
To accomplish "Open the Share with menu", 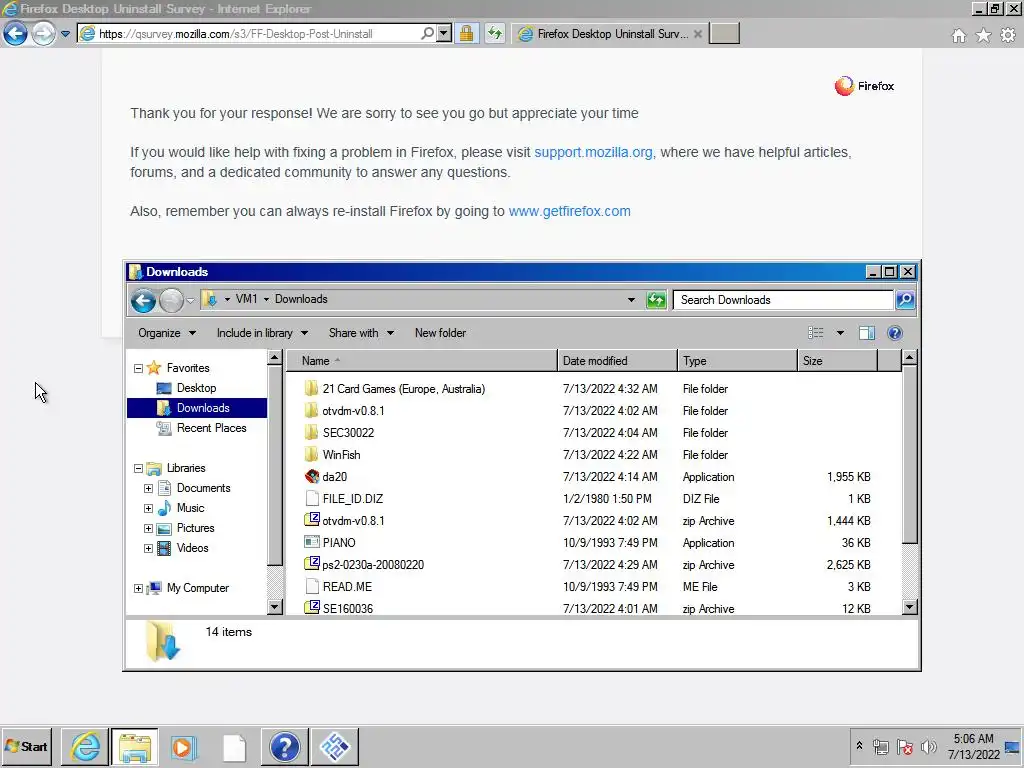I will pos(361,333).
